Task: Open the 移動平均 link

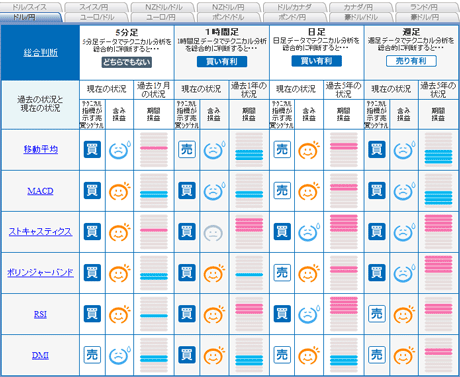Action: tap(41, 149)
